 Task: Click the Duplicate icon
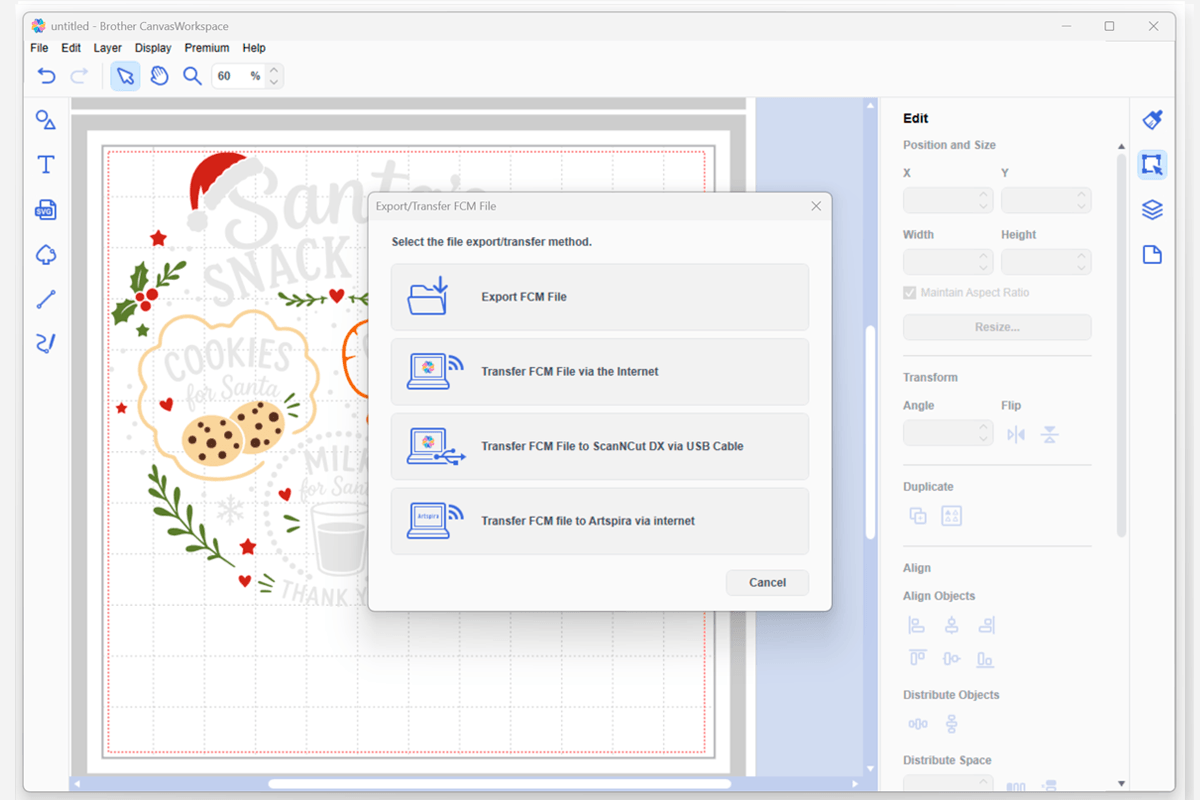pos(918,516)
